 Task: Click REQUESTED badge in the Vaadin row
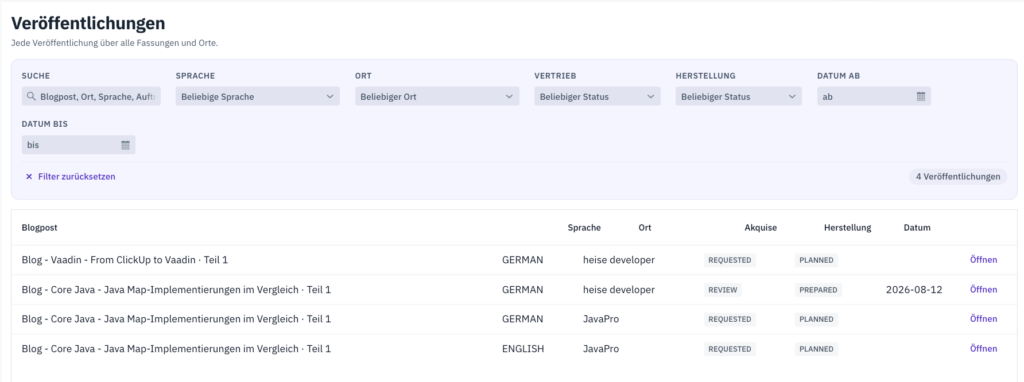729,260
